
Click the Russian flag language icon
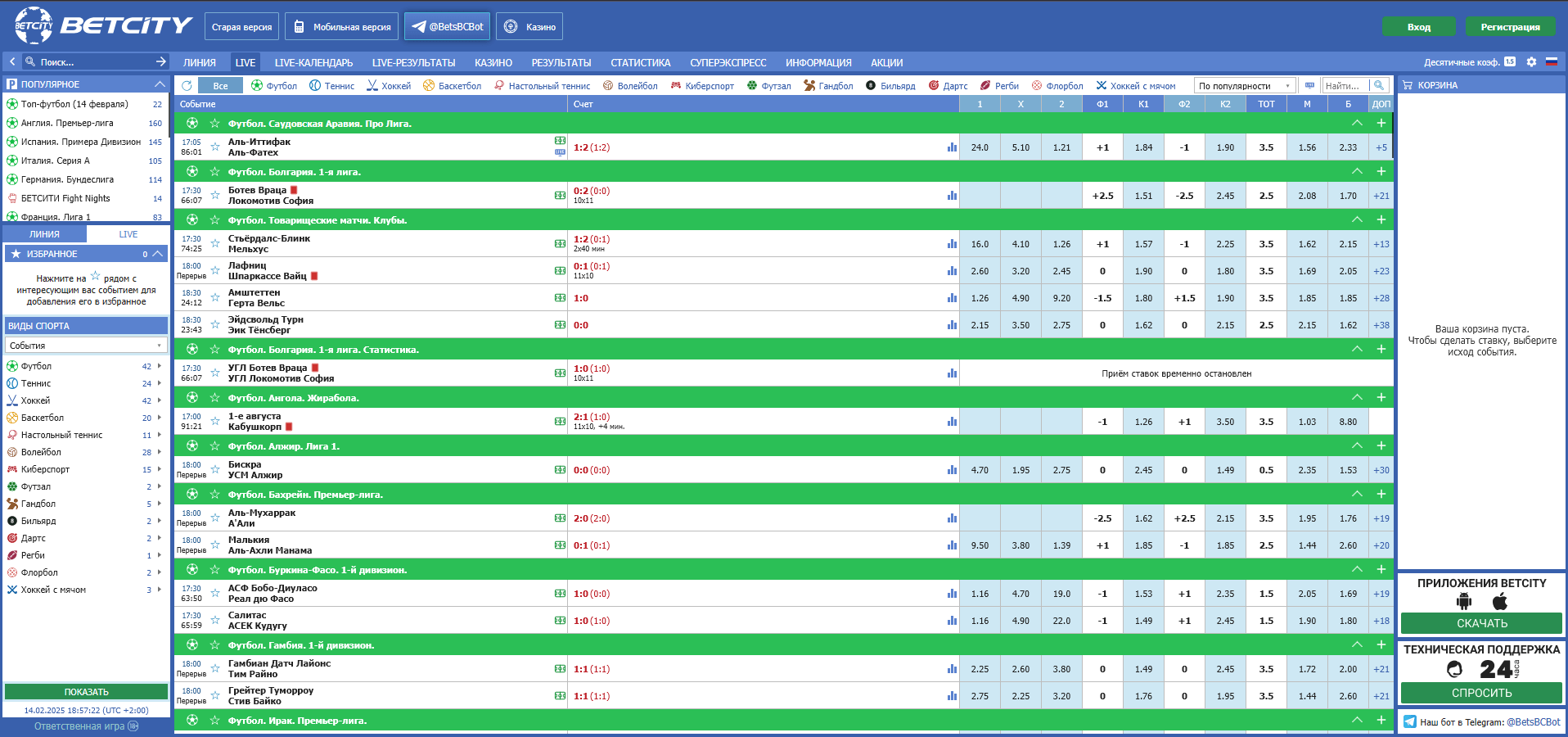(x=1551, y=61)
